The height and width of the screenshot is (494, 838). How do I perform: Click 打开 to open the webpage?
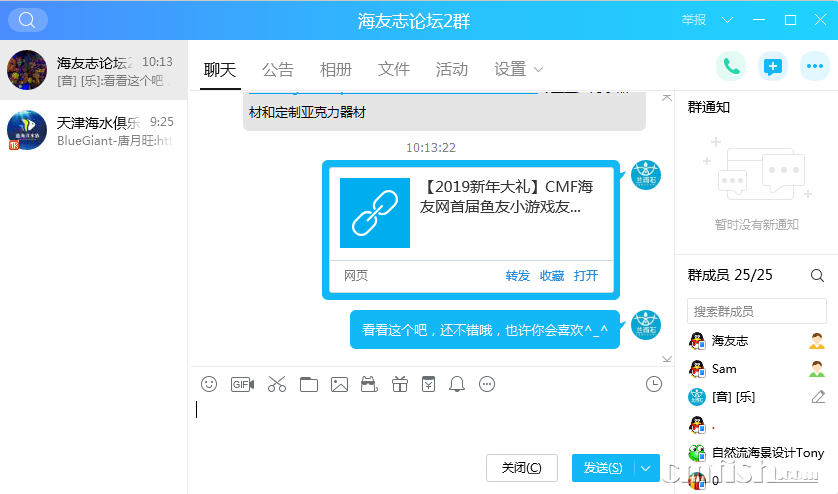(586, 275)
